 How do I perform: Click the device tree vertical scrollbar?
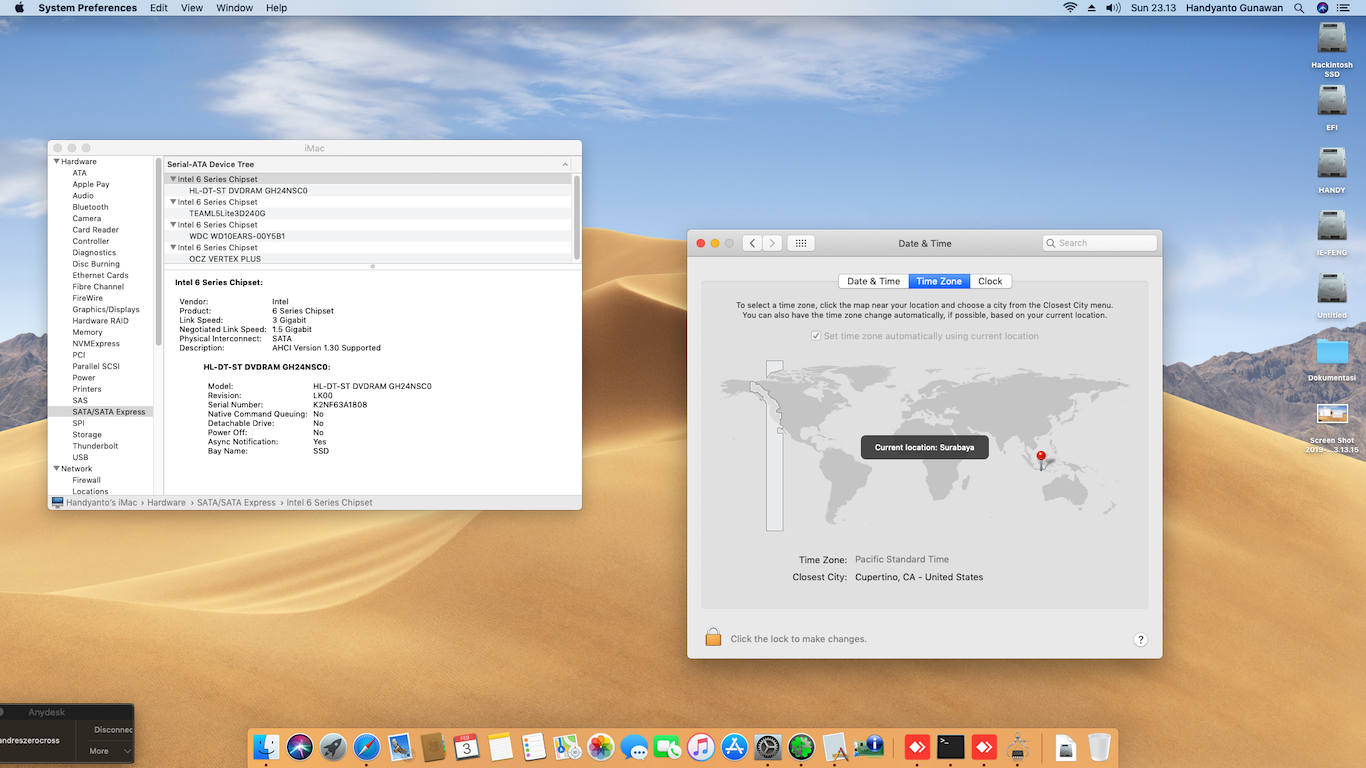pyautogui.click(x=576, y=217)
